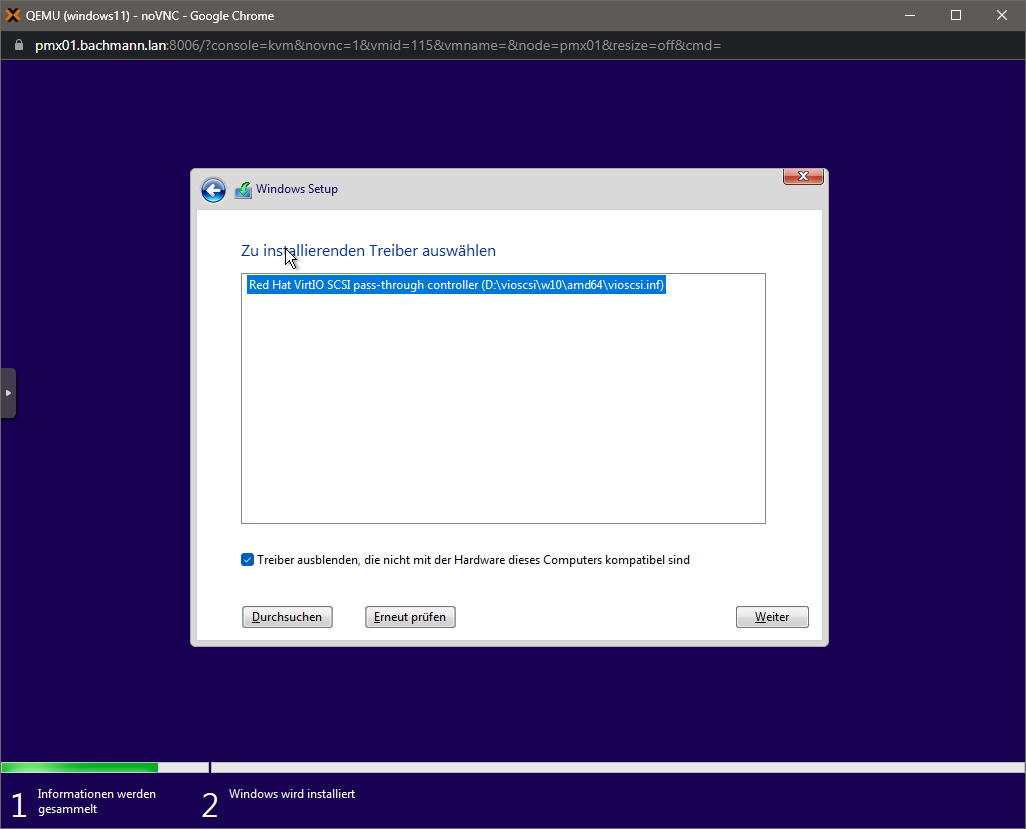Click the Proxmox icon in the title bar
The width and height of the screenshot is (1026, 829).
pyautogui.click(x=12, y=15)
